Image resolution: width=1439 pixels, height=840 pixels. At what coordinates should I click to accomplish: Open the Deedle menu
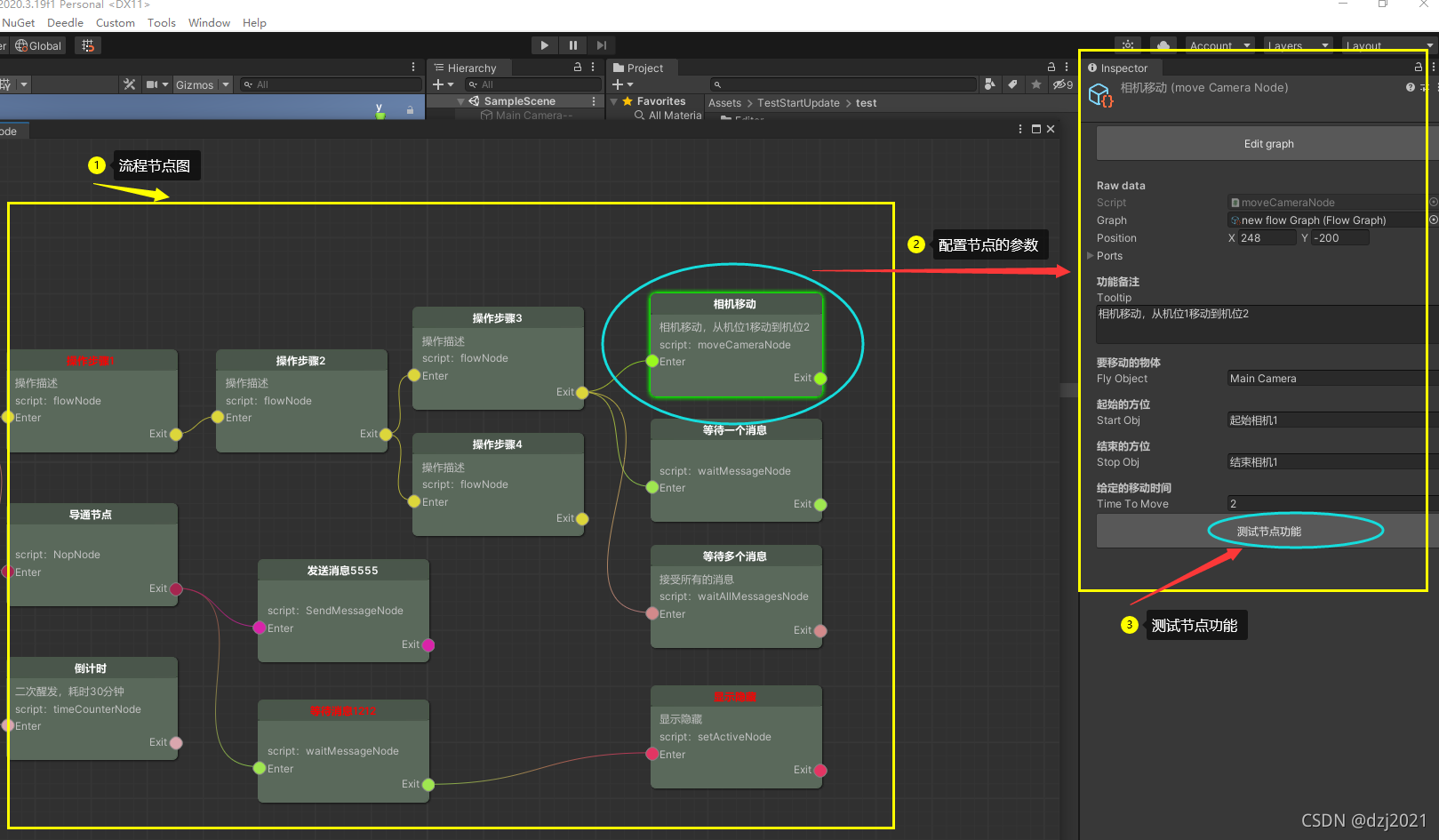click(x=65, y=22)
